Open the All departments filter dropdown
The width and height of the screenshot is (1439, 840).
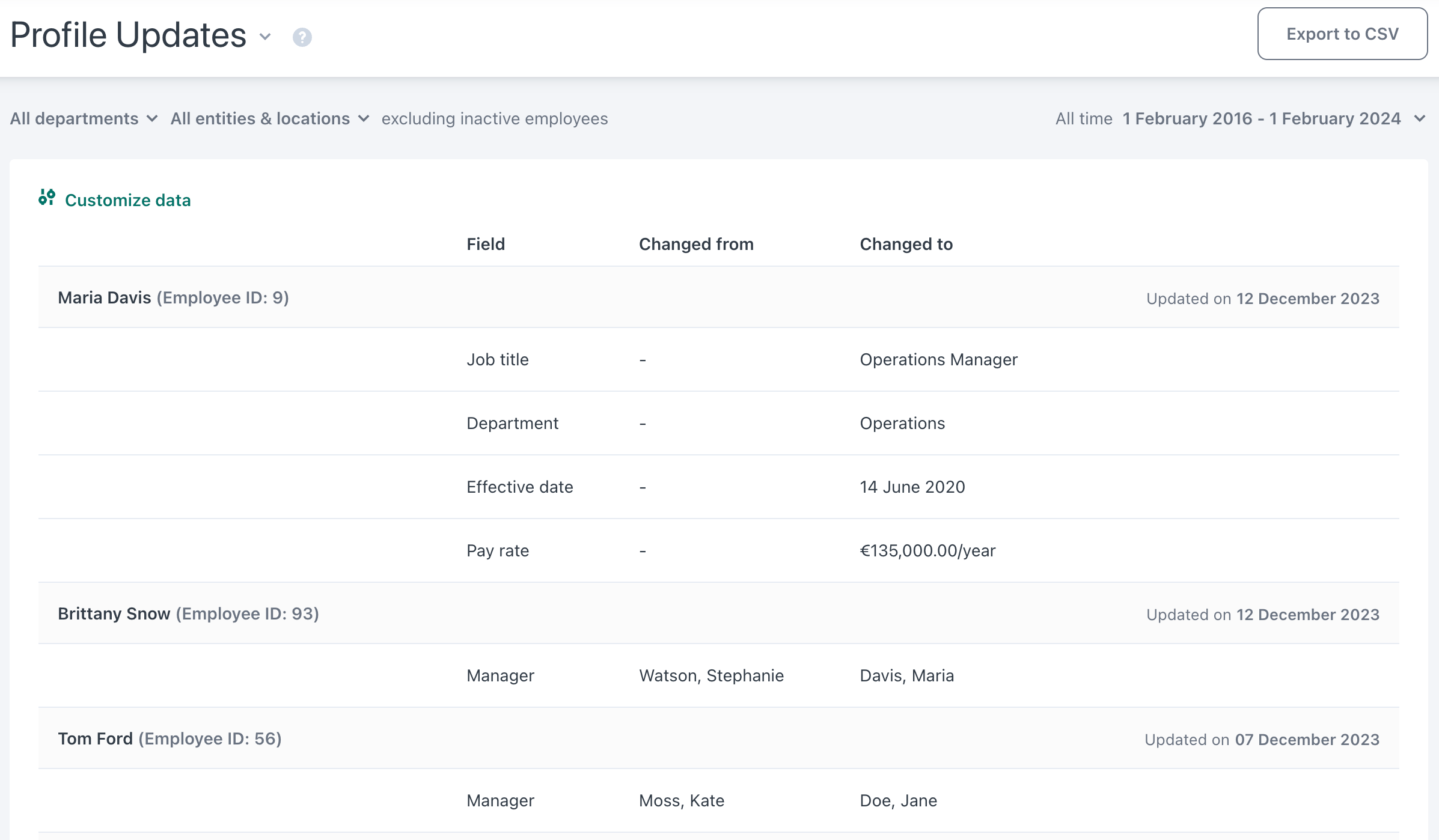coord(84,118)
